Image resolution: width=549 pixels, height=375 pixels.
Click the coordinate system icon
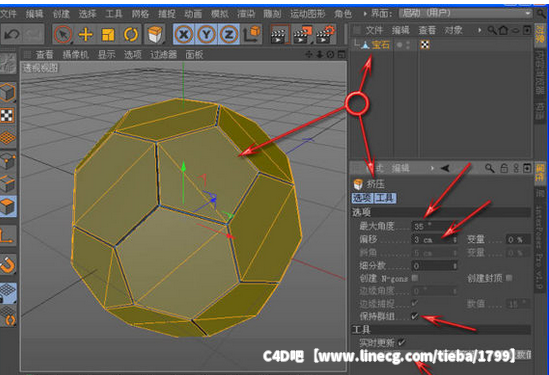coord(252,34)
